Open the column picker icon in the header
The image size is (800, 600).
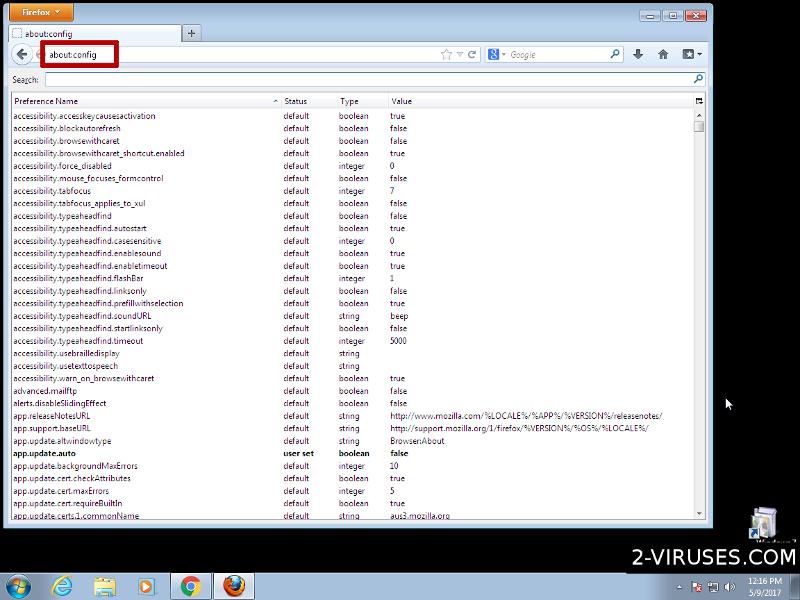tap(699, 101)
